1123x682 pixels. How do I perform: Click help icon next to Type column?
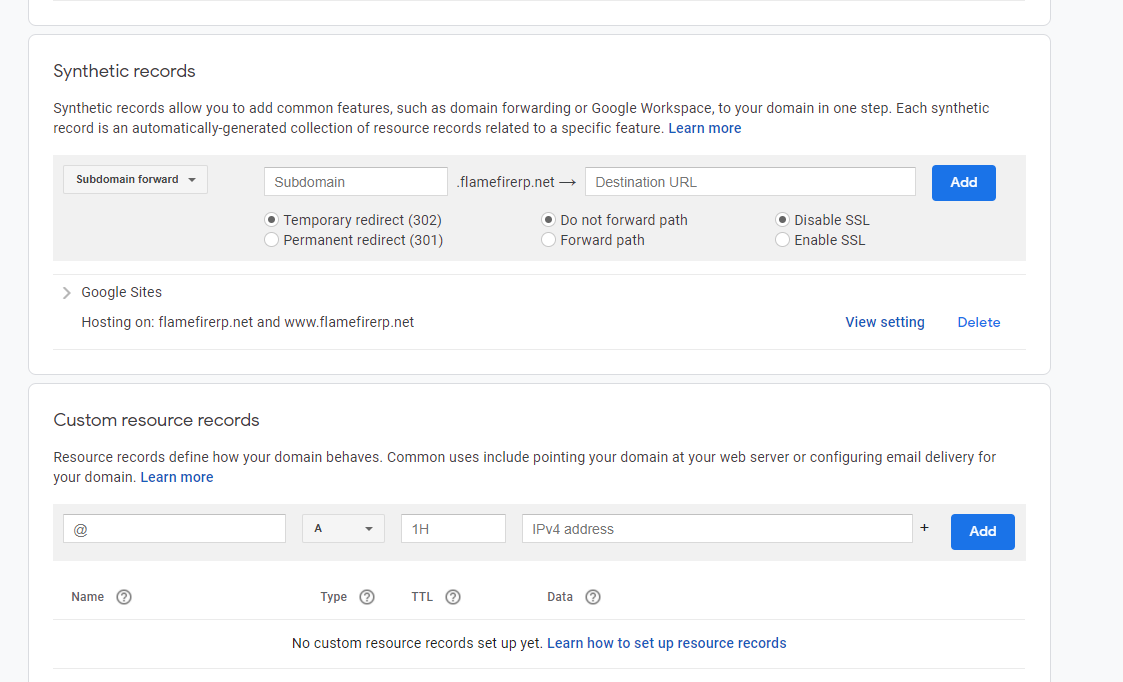(x=367, y=597)
